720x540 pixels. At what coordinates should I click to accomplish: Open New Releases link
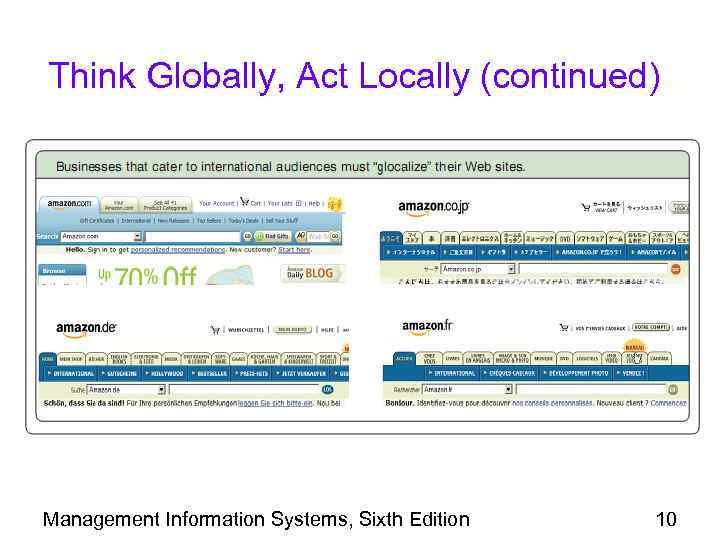tap(174, 220)
